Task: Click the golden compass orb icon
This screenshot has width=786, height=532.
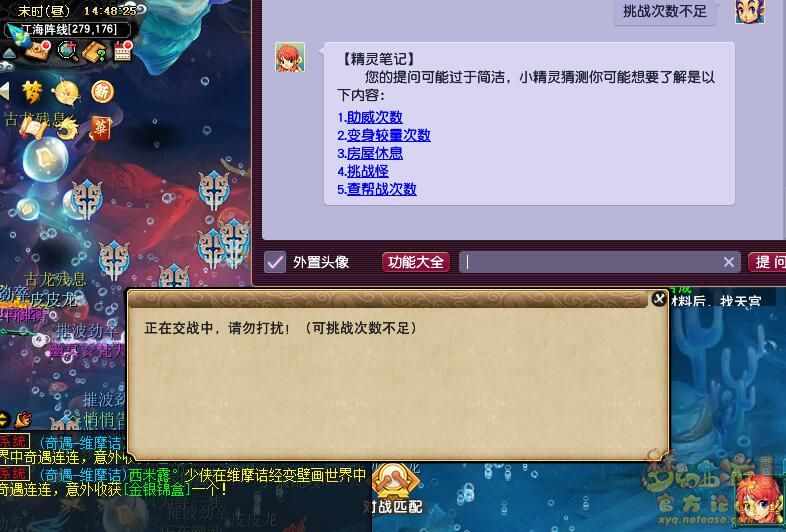Action: coord(67,92)
